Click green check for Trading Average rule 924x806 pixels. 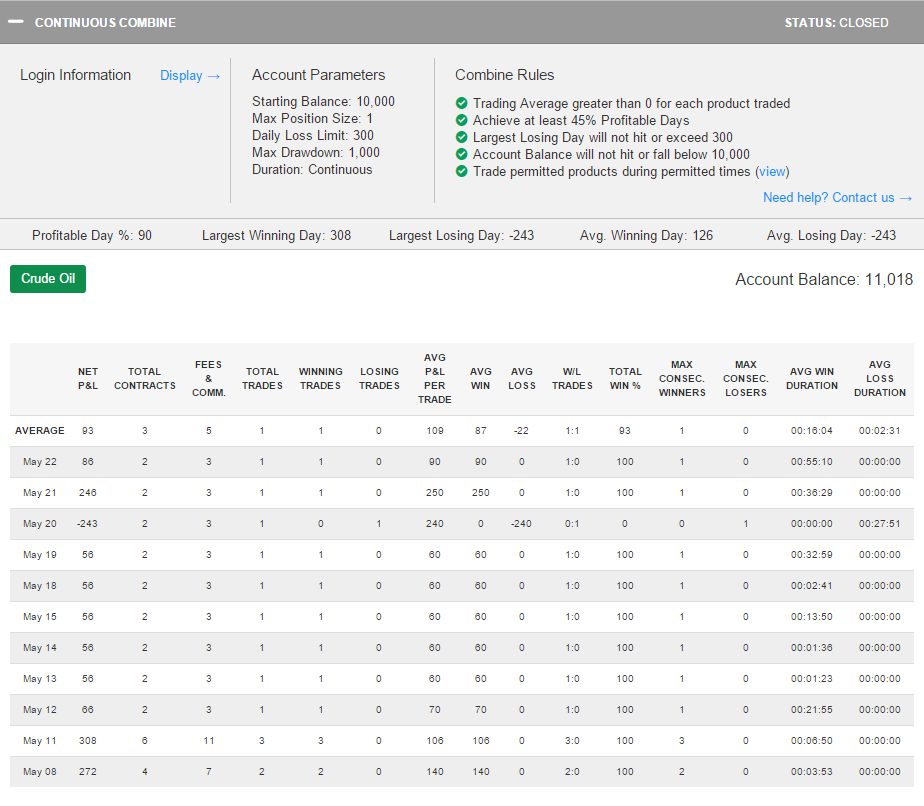tap(461, 103)
